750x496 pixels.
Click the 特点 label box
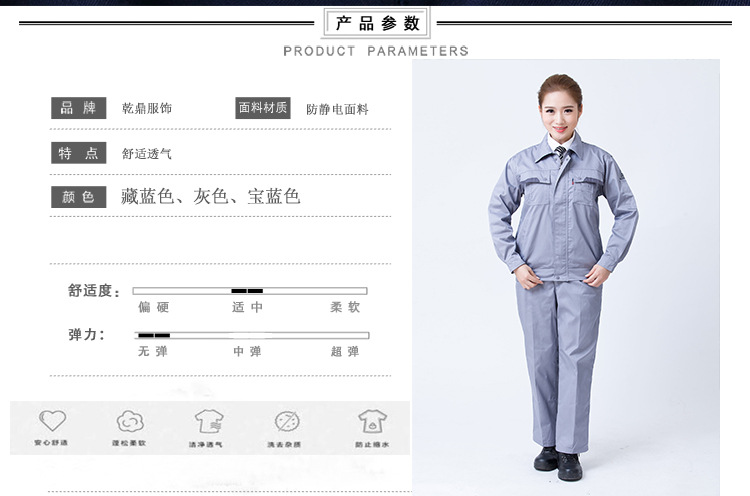click(x=78, y=153)
